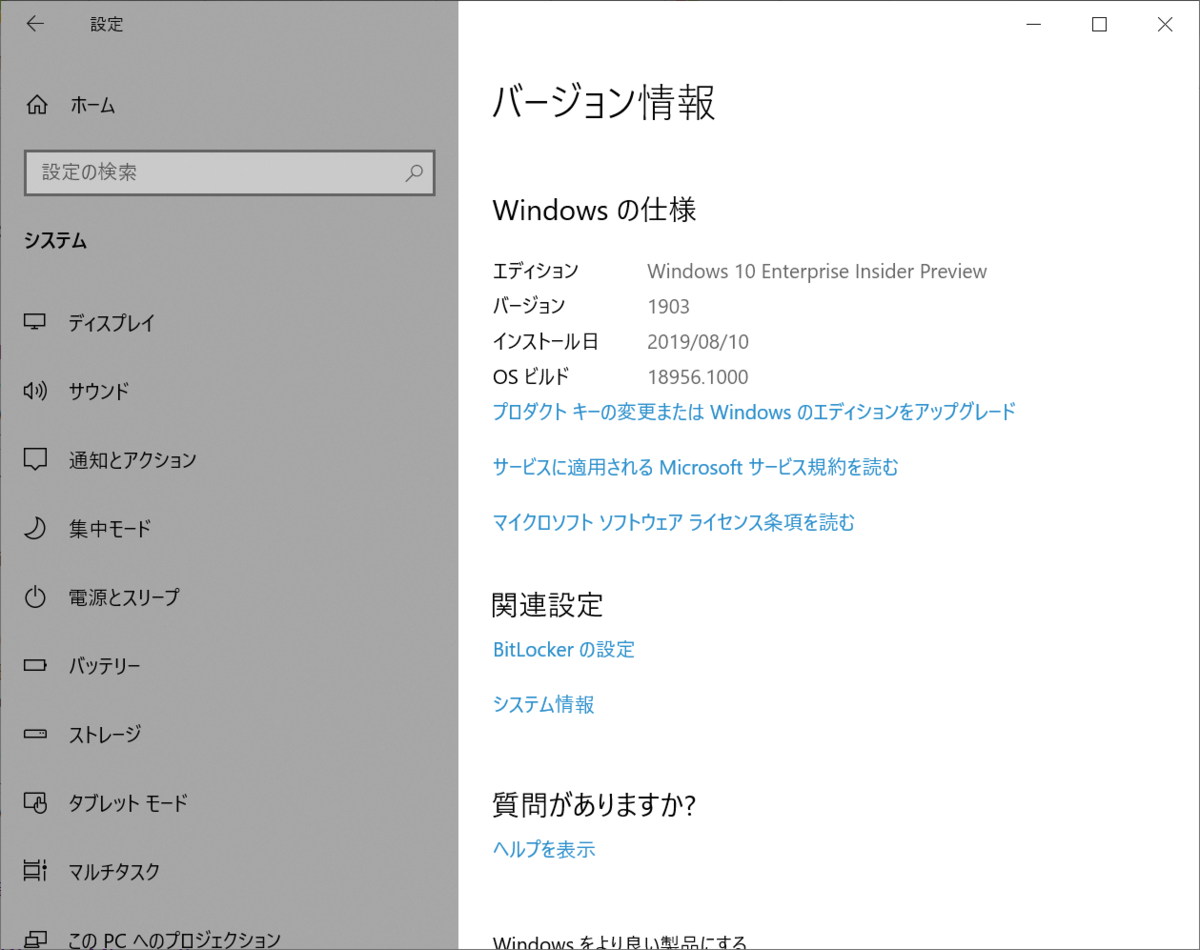Focus the 設定の検索 search box
The image size is (1200, 950).
229,172
